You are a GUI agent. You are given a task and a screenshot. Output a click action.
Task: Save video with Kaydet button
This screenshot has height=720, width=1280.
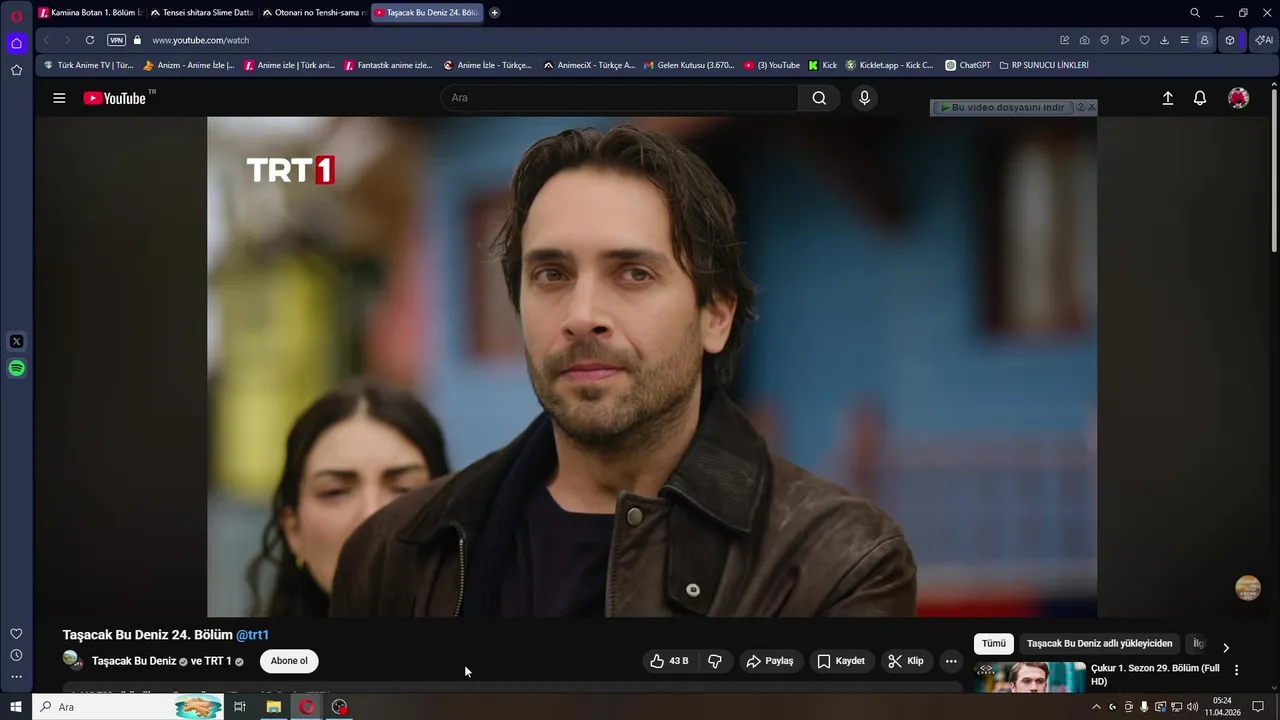841,661
